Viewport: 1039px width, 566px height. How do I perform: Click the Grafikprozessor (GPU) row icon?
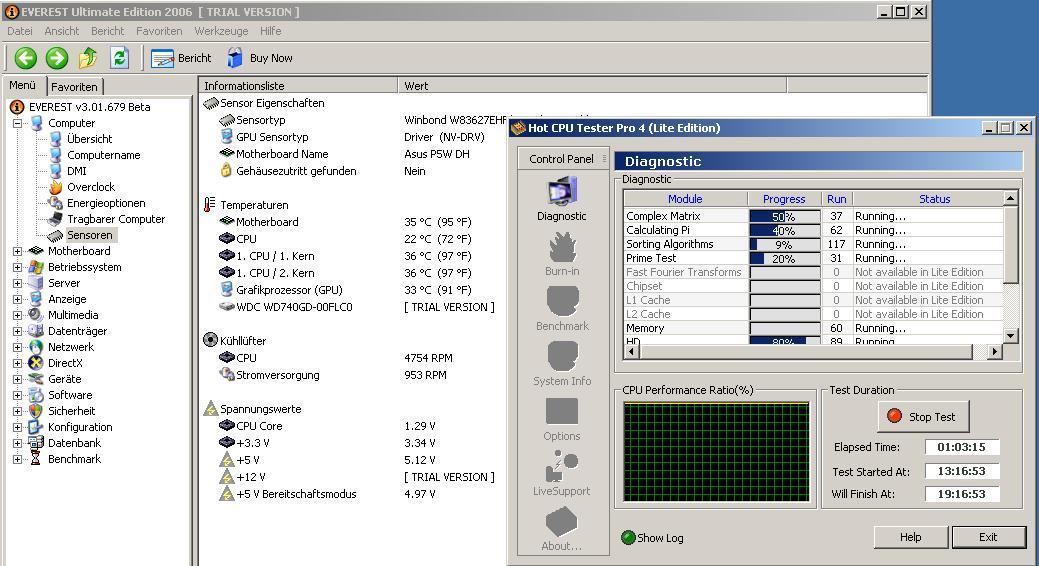pyautogui.click(x=227, y=290)
